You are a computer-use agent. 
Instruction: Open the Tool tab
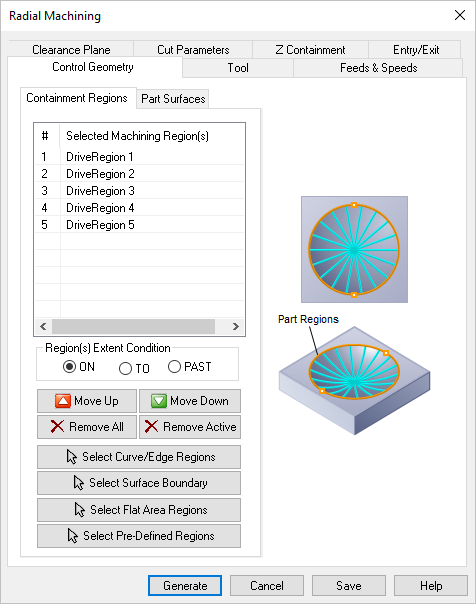coord(238,68)
